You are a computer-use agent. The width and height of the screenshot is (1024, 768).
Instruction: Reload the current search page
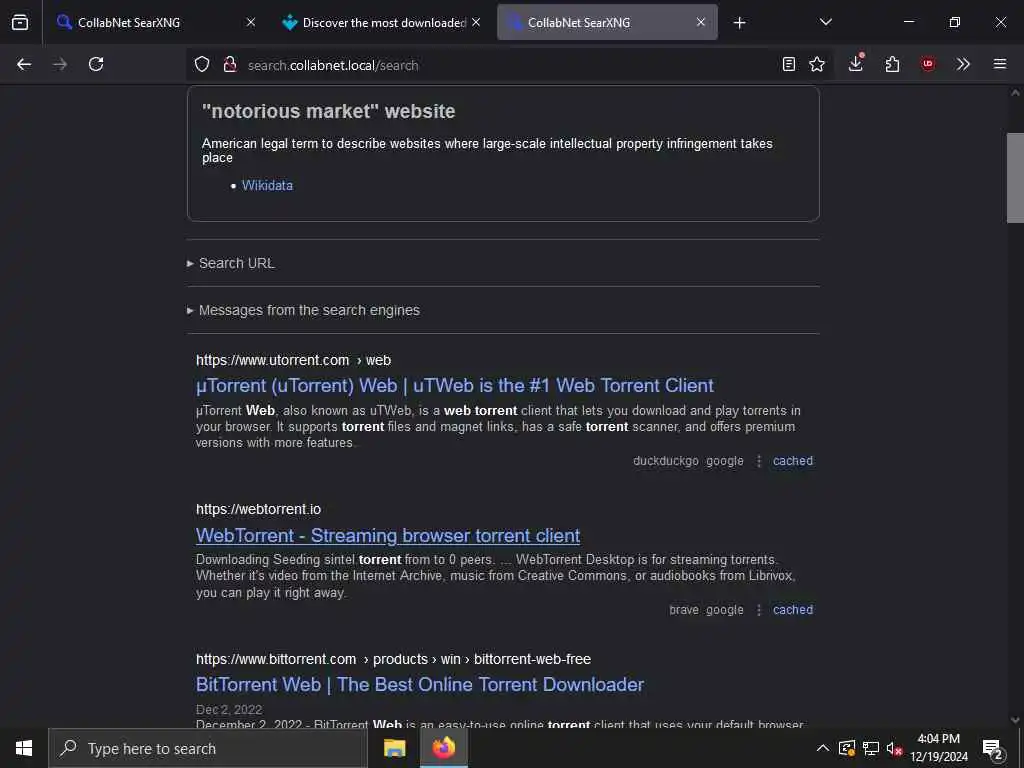tap(96, 64)
